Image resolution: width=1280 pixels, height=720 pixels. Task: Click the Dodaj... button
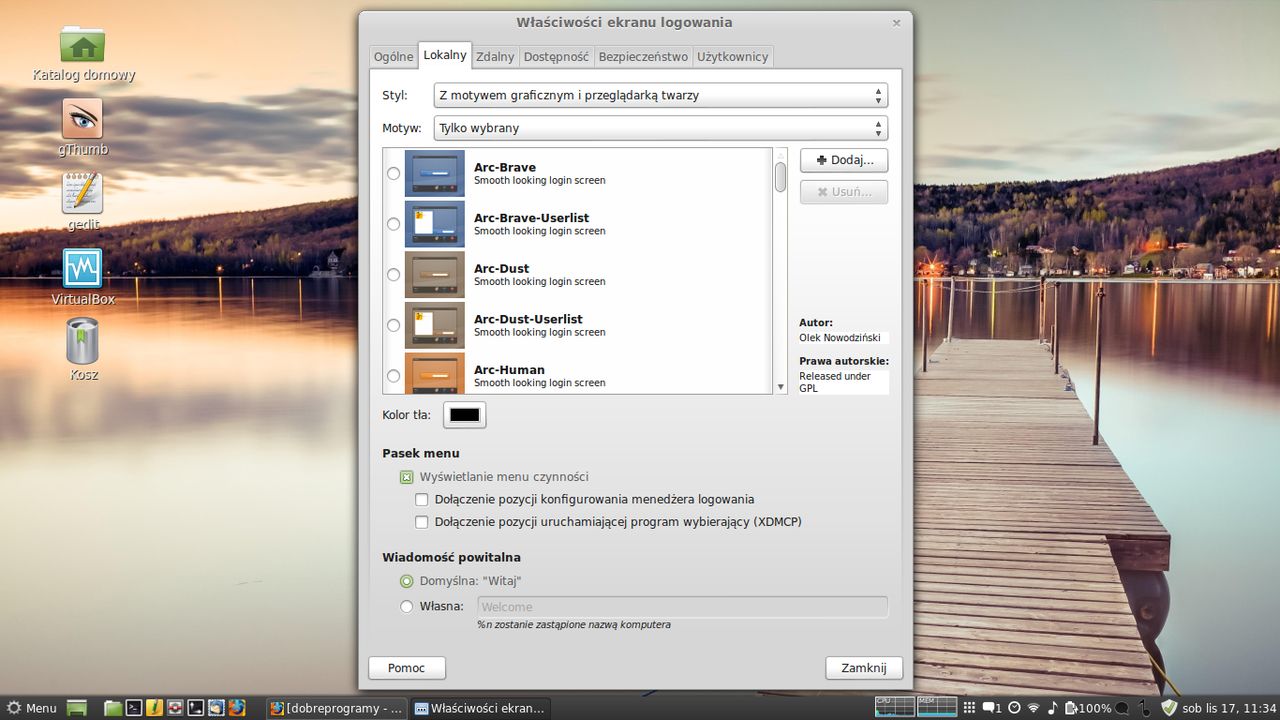[844, 160]
